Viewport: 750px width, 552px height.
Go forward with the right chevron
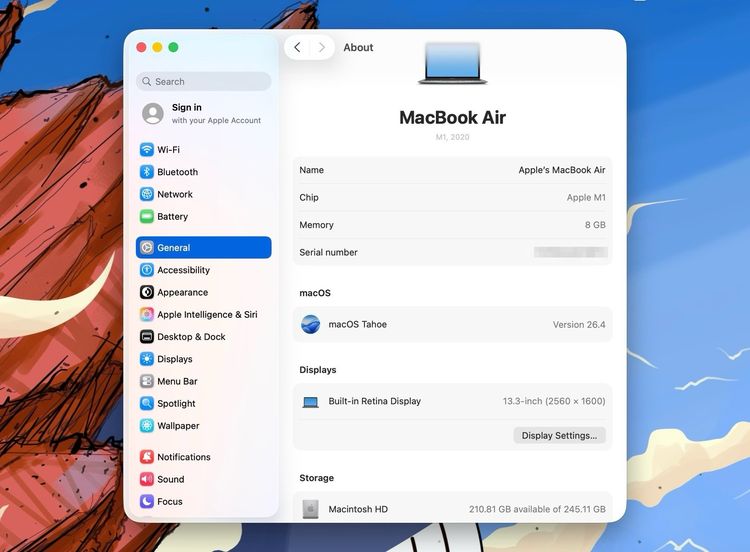[x=321, y=47]
